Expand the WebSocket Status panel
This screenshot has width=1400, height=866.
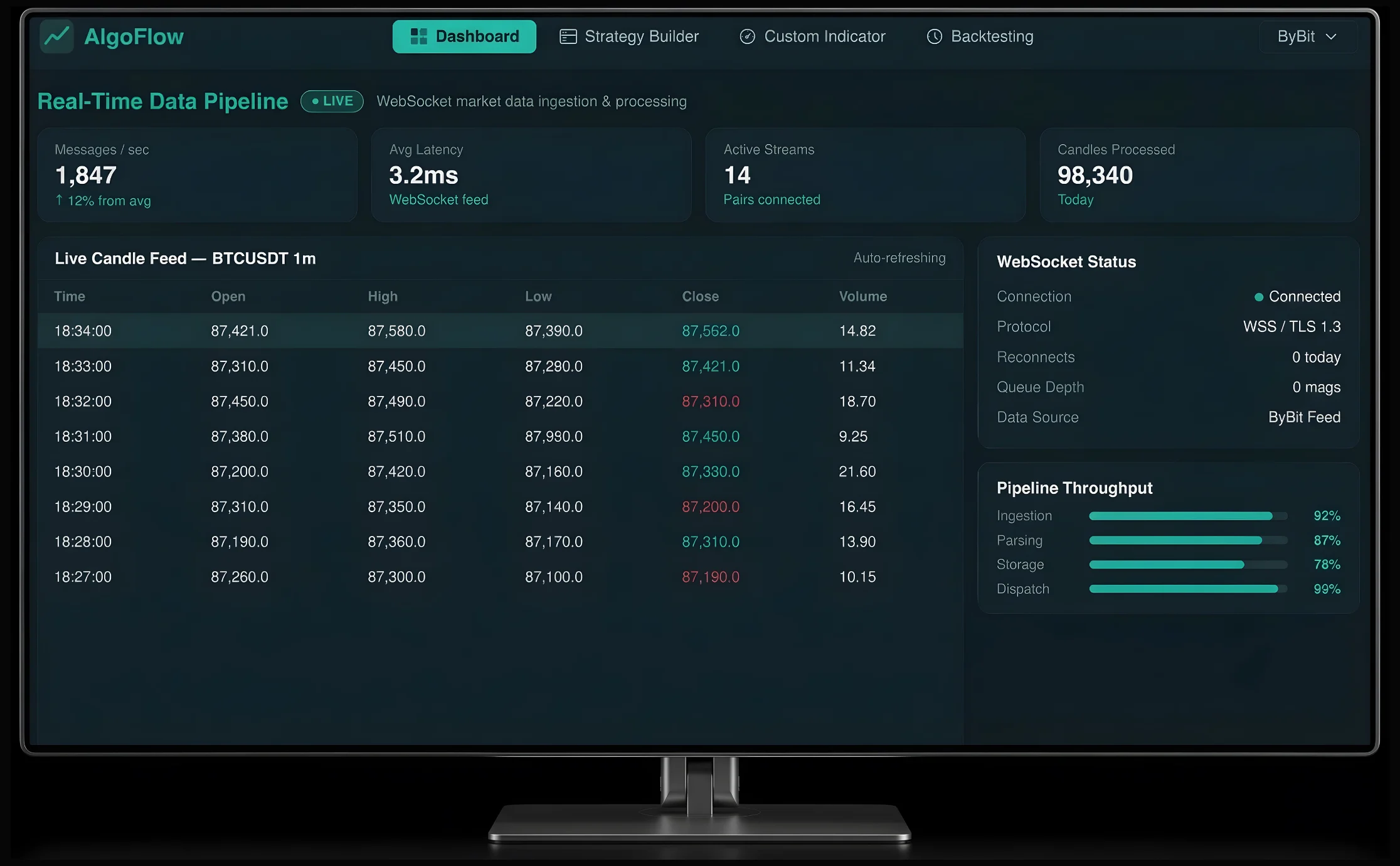(1066, 262)
